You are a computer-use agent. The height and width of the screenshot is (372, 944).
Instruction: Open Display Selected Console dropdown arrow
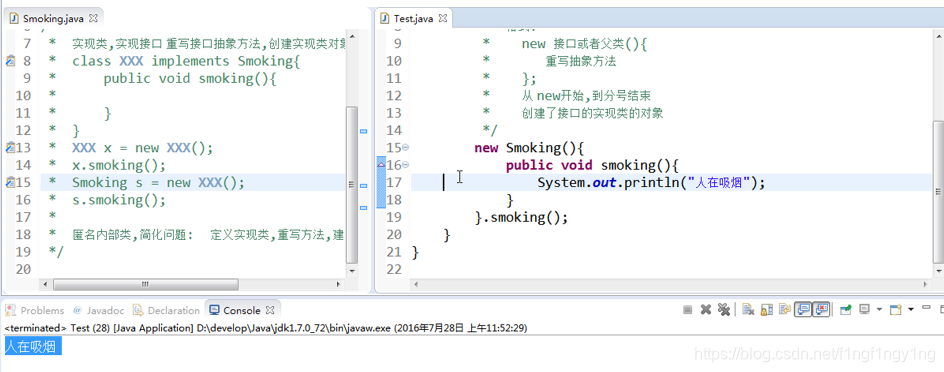(x=879, y=309)
